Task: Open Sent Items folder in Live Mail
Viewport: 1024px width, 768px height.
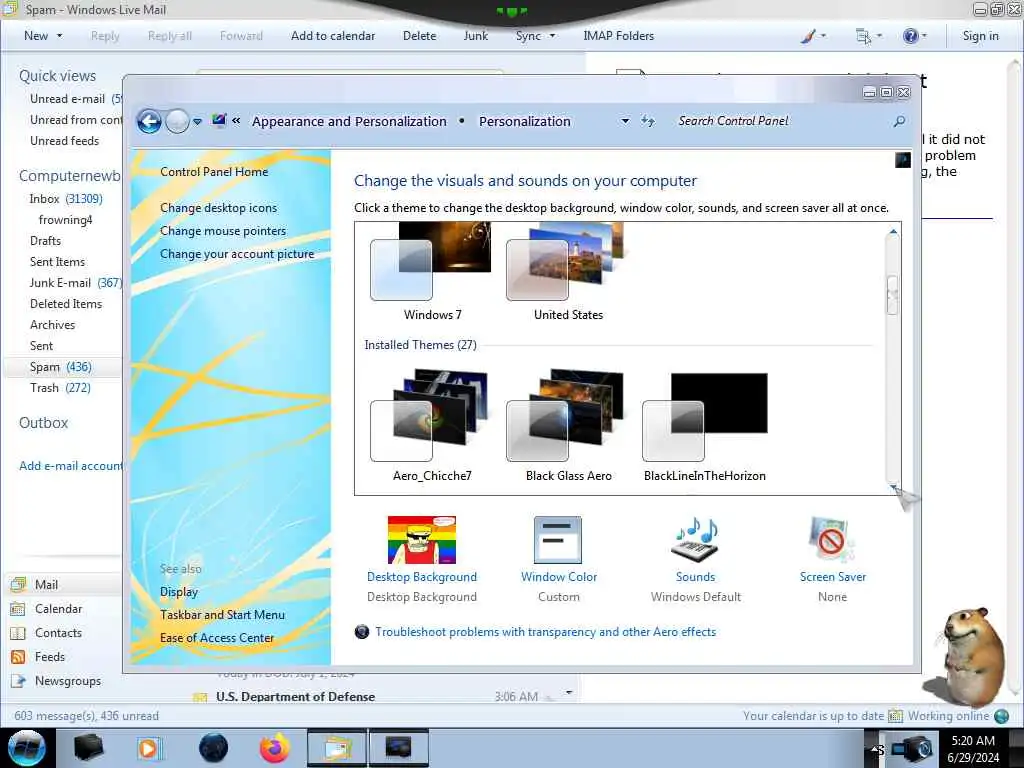Action: (57, 261)
